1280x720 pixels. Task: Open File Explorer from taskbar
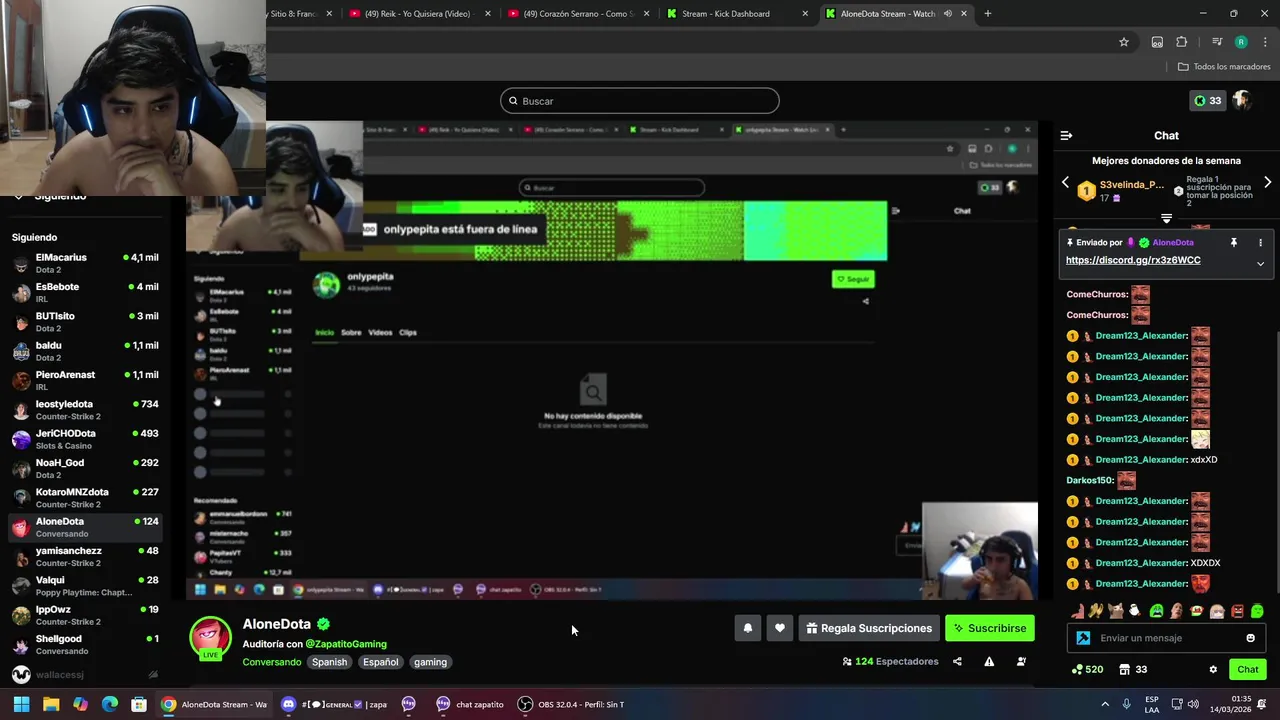(x=51, y=704)
